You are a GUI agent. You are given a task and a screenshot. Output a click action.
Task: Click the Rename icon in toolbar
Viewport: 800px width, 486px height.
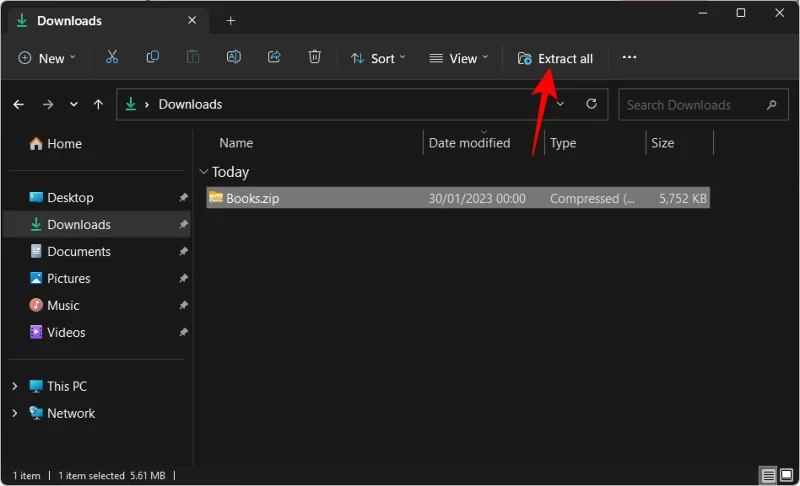point(234,58)
